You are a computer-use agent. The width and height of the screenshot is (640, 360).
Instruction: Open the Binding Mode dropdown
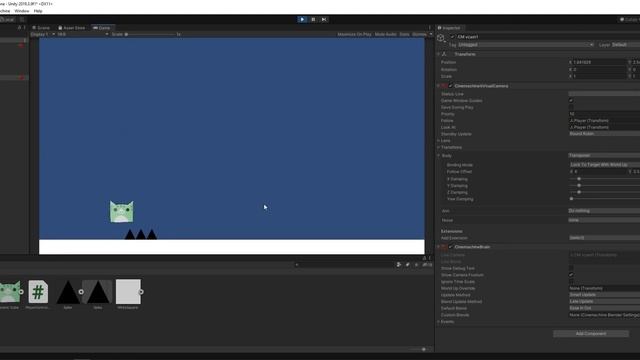click(605, 165)
